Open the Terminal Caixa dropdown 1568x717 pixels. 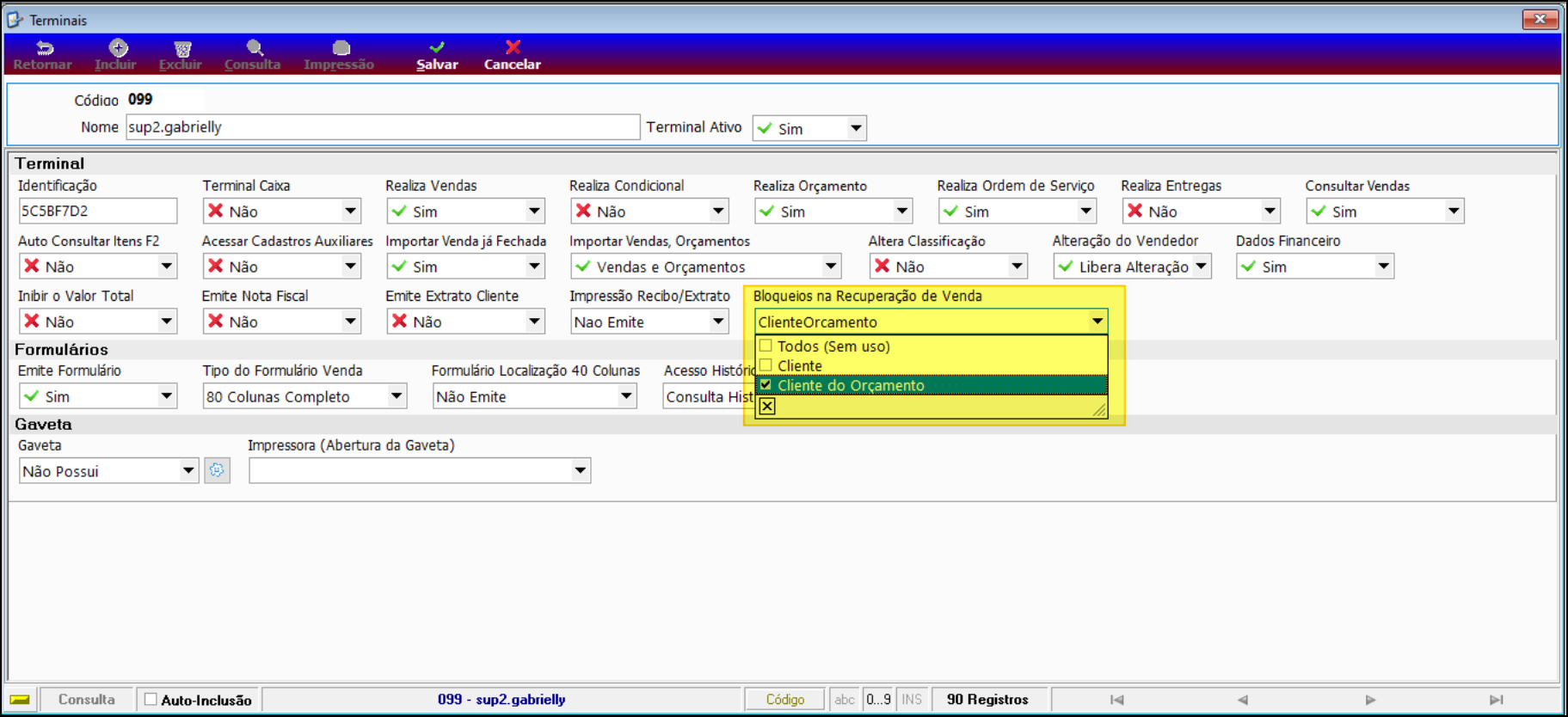click(x=350, y=211)
